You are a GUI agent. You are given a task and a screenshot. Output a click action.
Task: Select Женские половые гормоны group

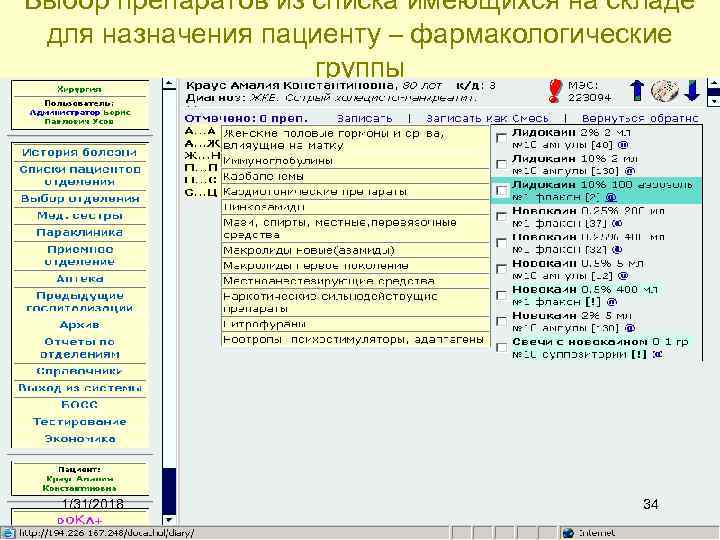tap(355, 140)
